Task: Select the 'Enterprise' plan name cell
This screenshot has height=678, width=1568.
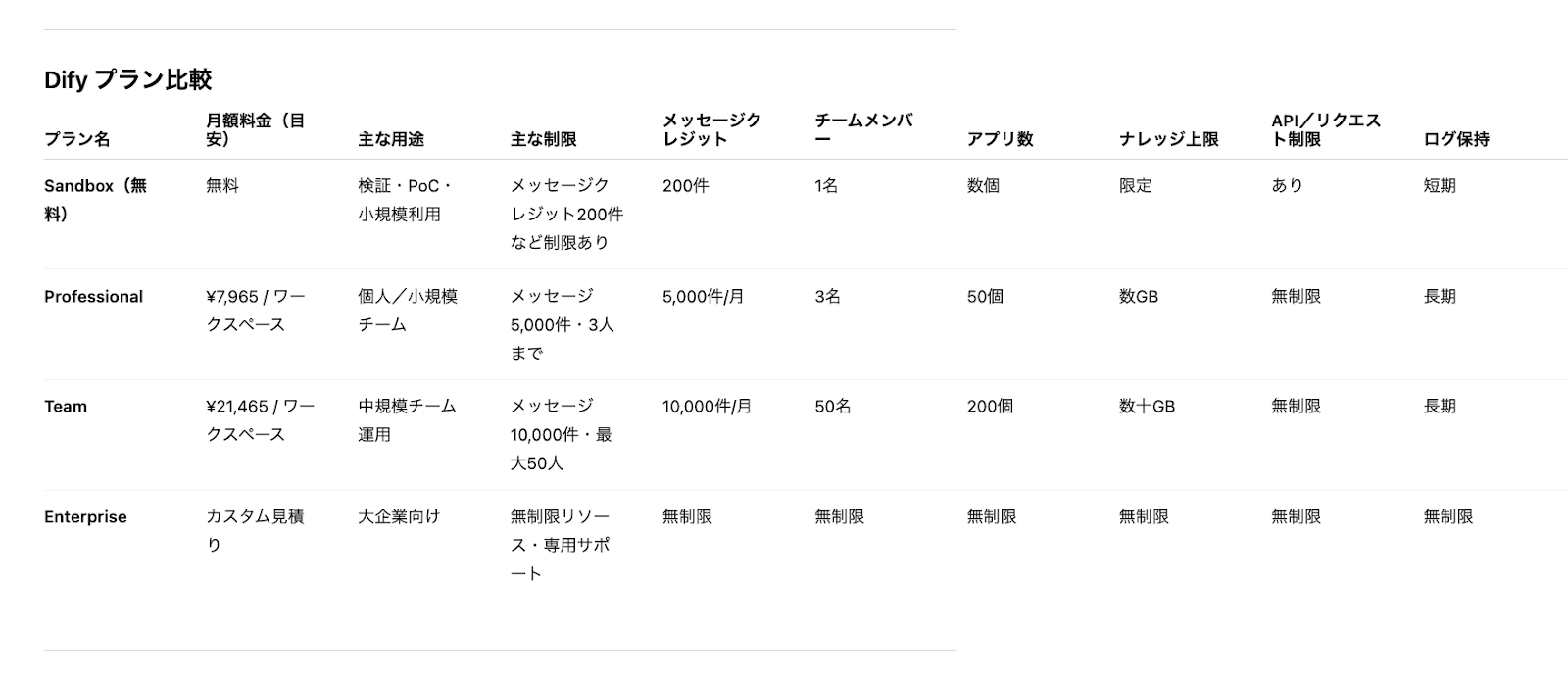Action: (85, 516)
